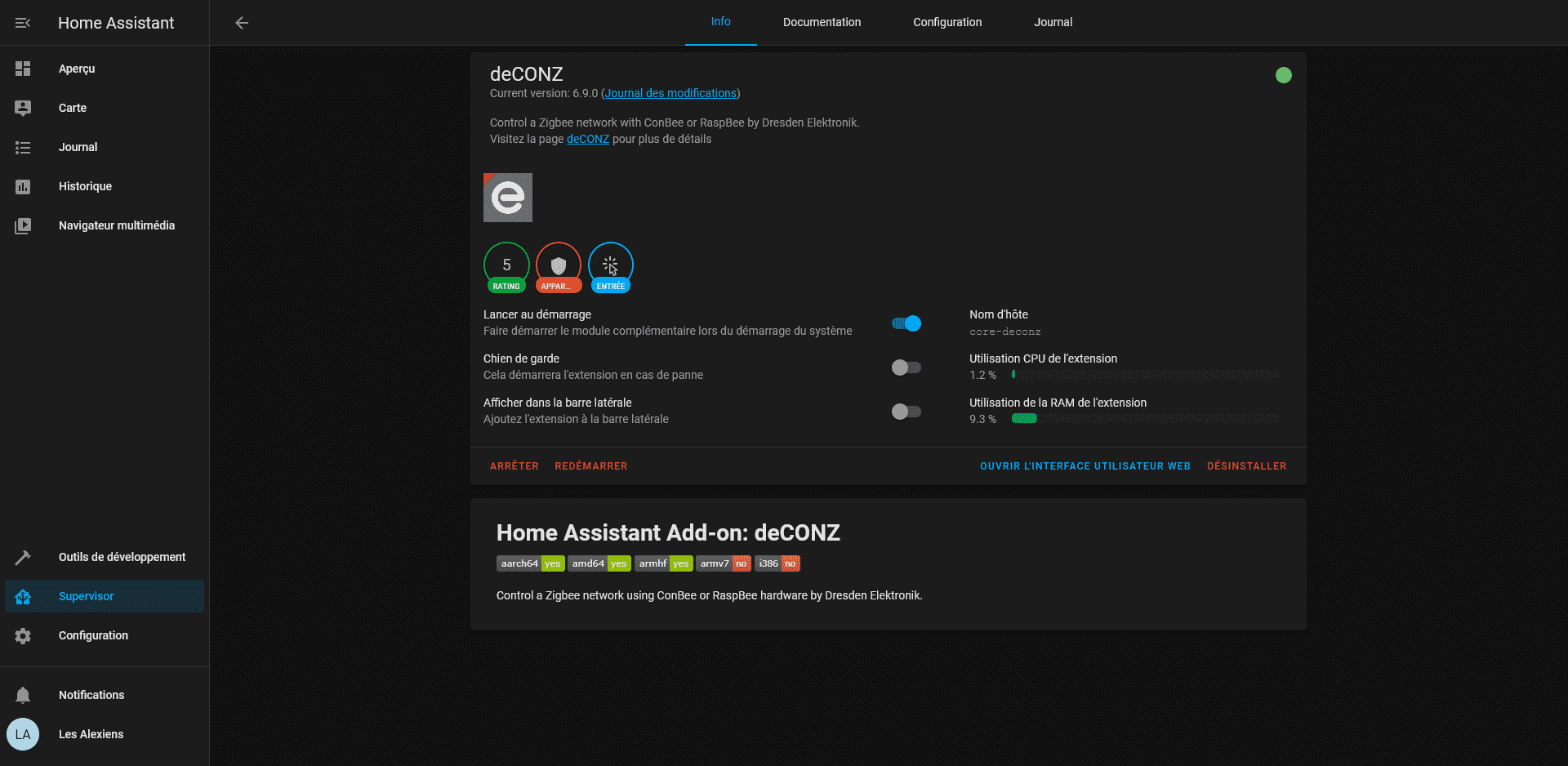
Task: Click the green running status indicator
Action: click(1284, 75)
